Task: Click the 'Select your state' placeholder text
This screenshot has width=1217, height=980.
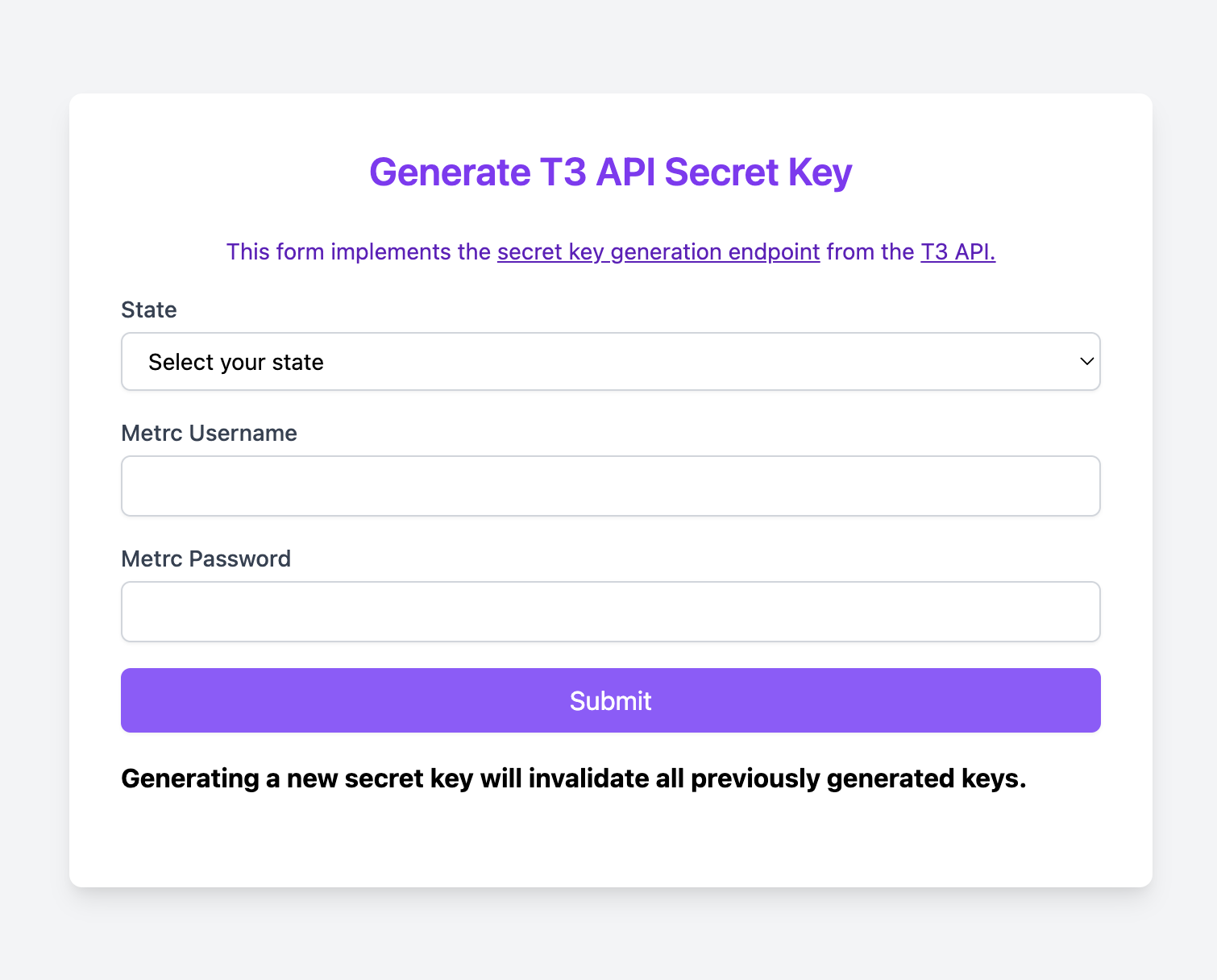Action: pos(236,363)
